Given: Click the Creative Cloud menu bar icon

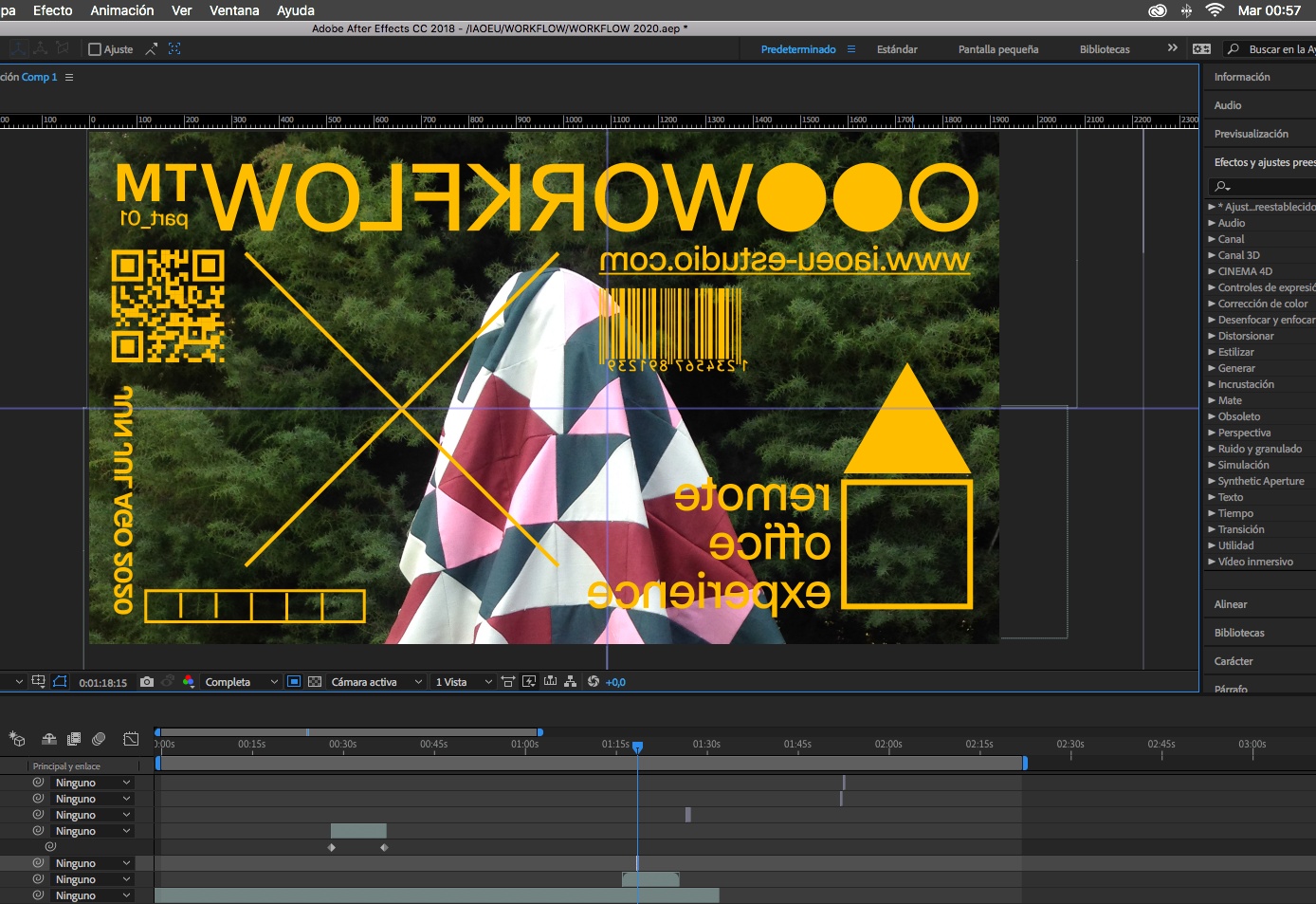Looking at the screenshot, I should pos(1157,10).
